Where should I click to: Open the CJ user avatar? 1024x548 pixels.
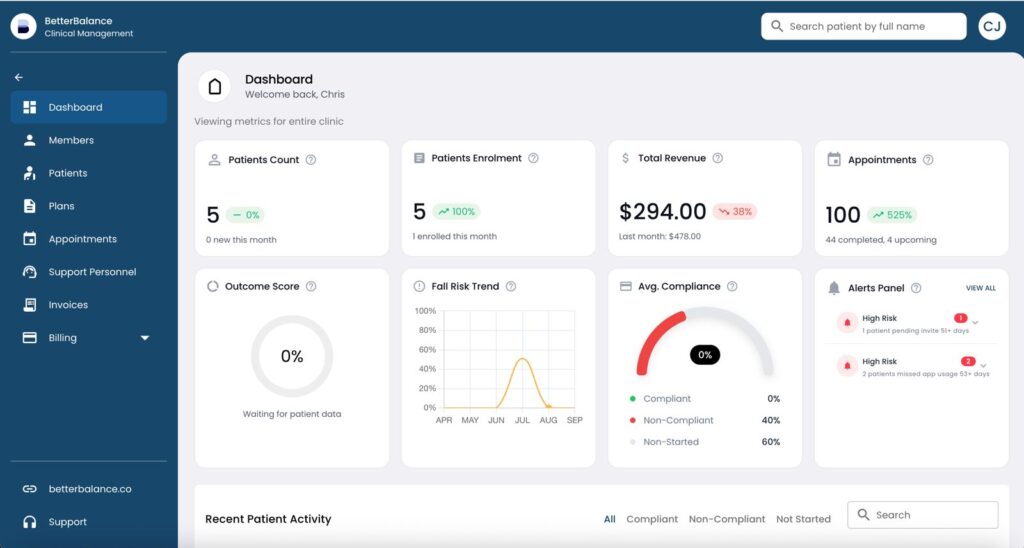(992, 27)
